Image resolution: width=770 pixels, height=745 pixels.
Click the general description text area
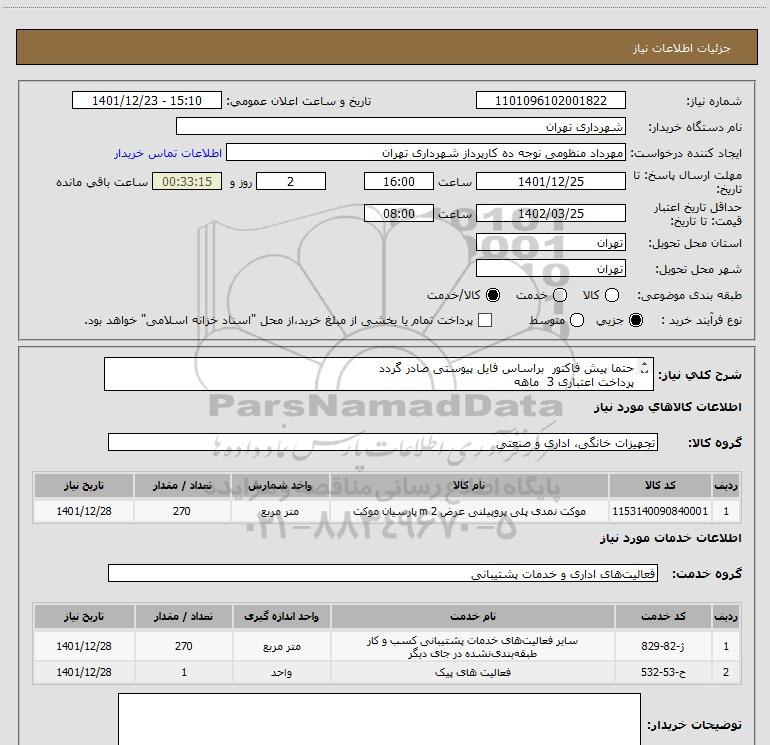point(379,375)
